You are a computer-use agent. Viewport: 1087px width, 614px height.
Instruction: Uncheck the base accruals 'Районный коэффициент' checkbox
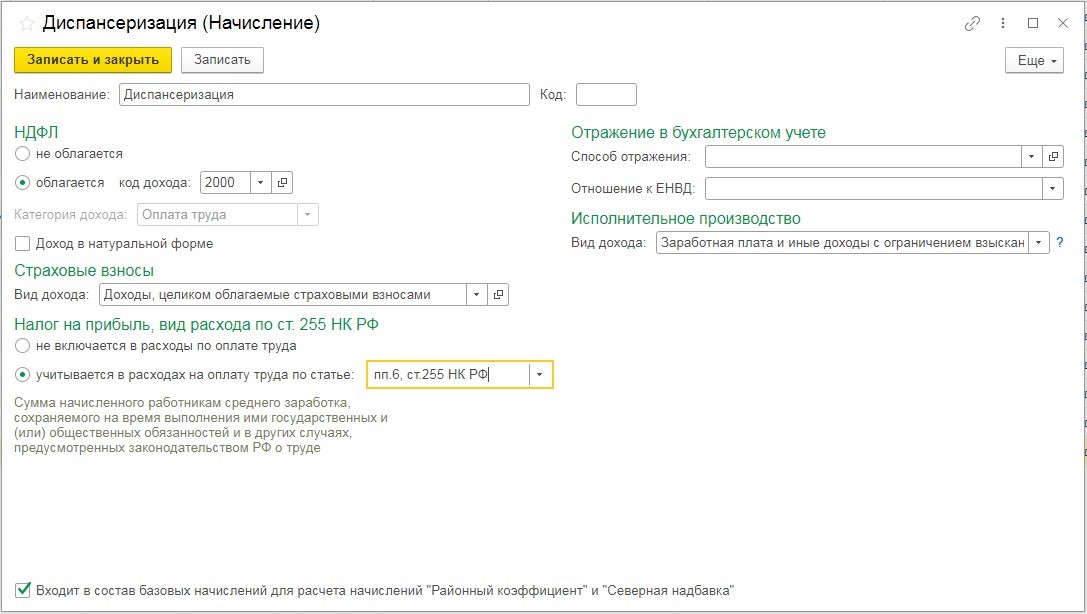click(23, 590)
